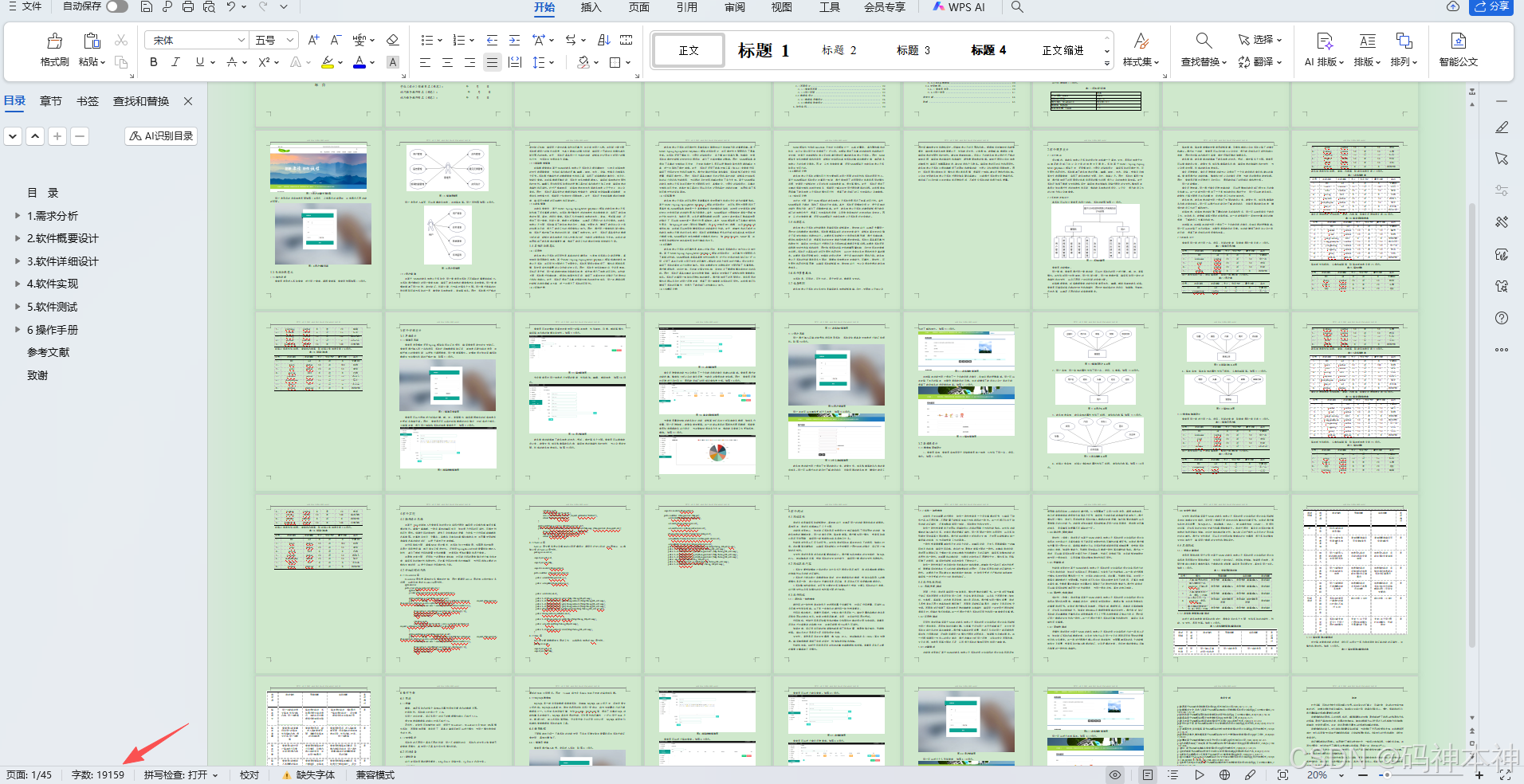1524x784 pixels.
Task: Click the word count (字数: 19159) in status bar
Action: point(98,774)
